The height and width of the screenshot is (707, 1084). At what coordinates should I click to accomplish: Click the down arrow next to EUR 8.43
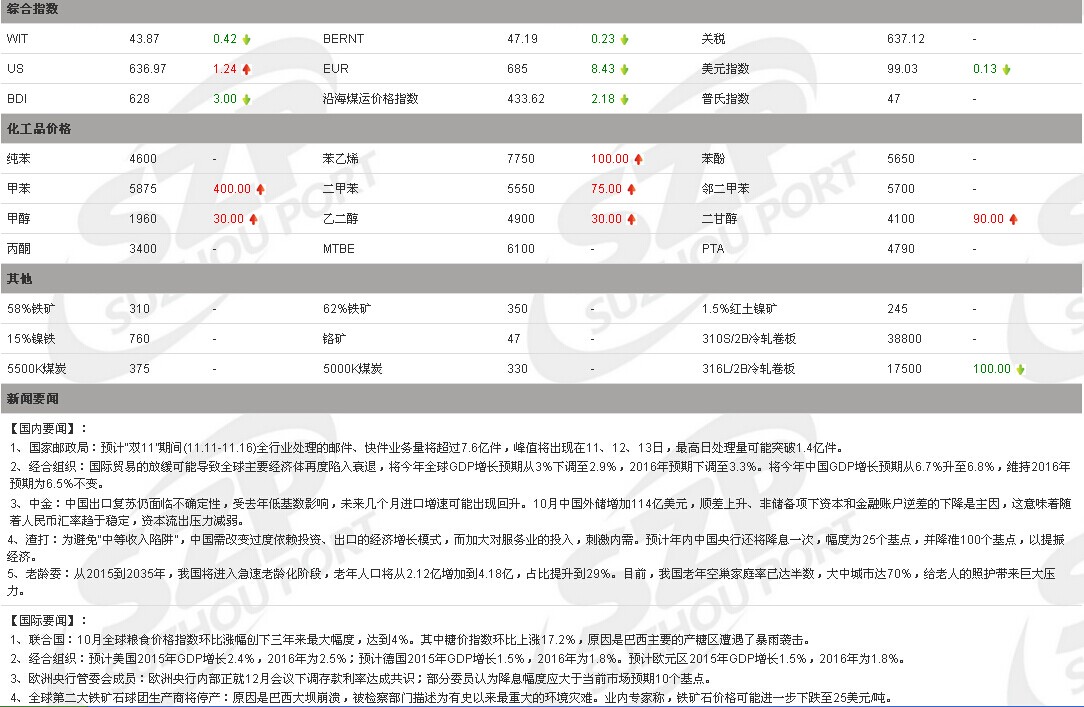point(624,69)
